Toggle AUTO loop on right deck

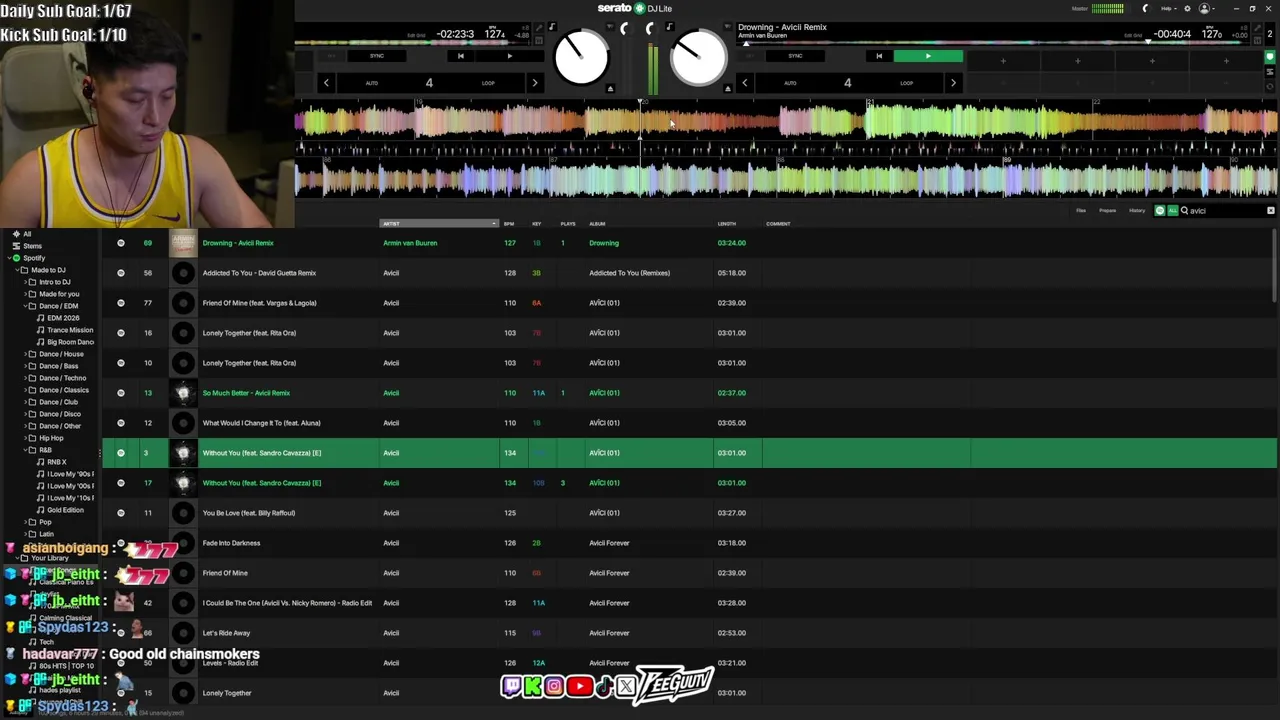pyautogui.click(x=790, y=83)
